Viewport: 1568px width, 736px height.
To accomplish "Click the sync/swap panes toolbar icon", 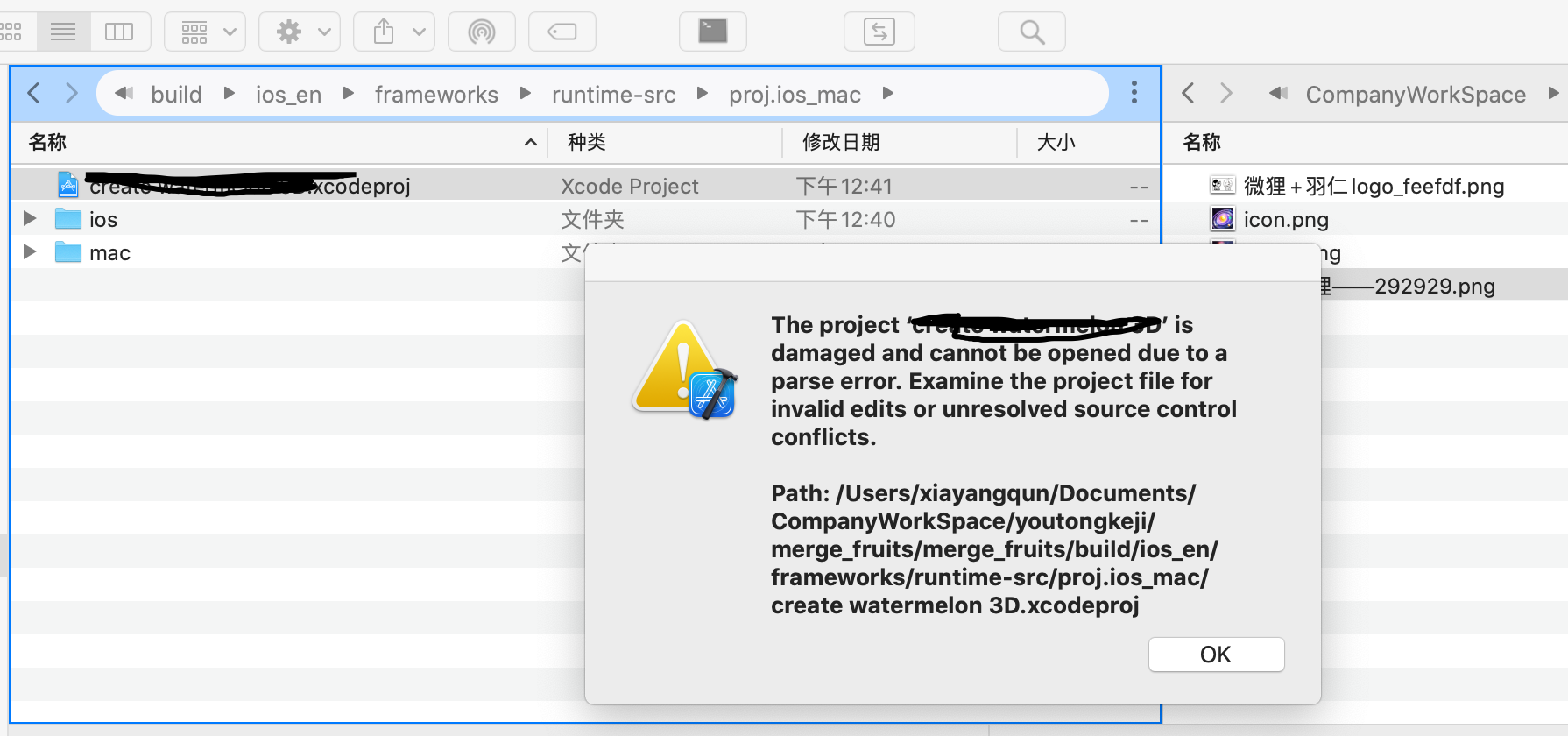I will tap(879, 32).
